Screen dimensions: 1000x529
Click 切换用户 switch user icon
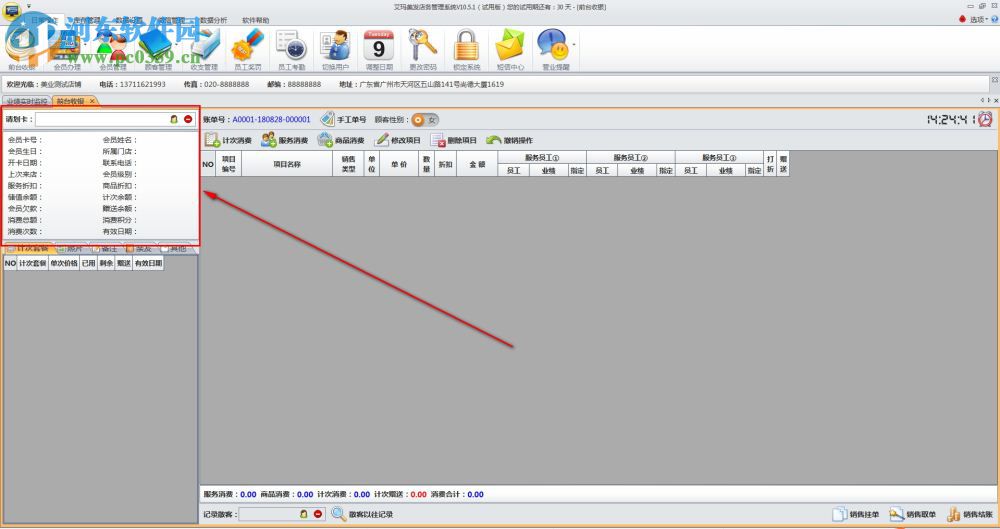tap(335, 50)
